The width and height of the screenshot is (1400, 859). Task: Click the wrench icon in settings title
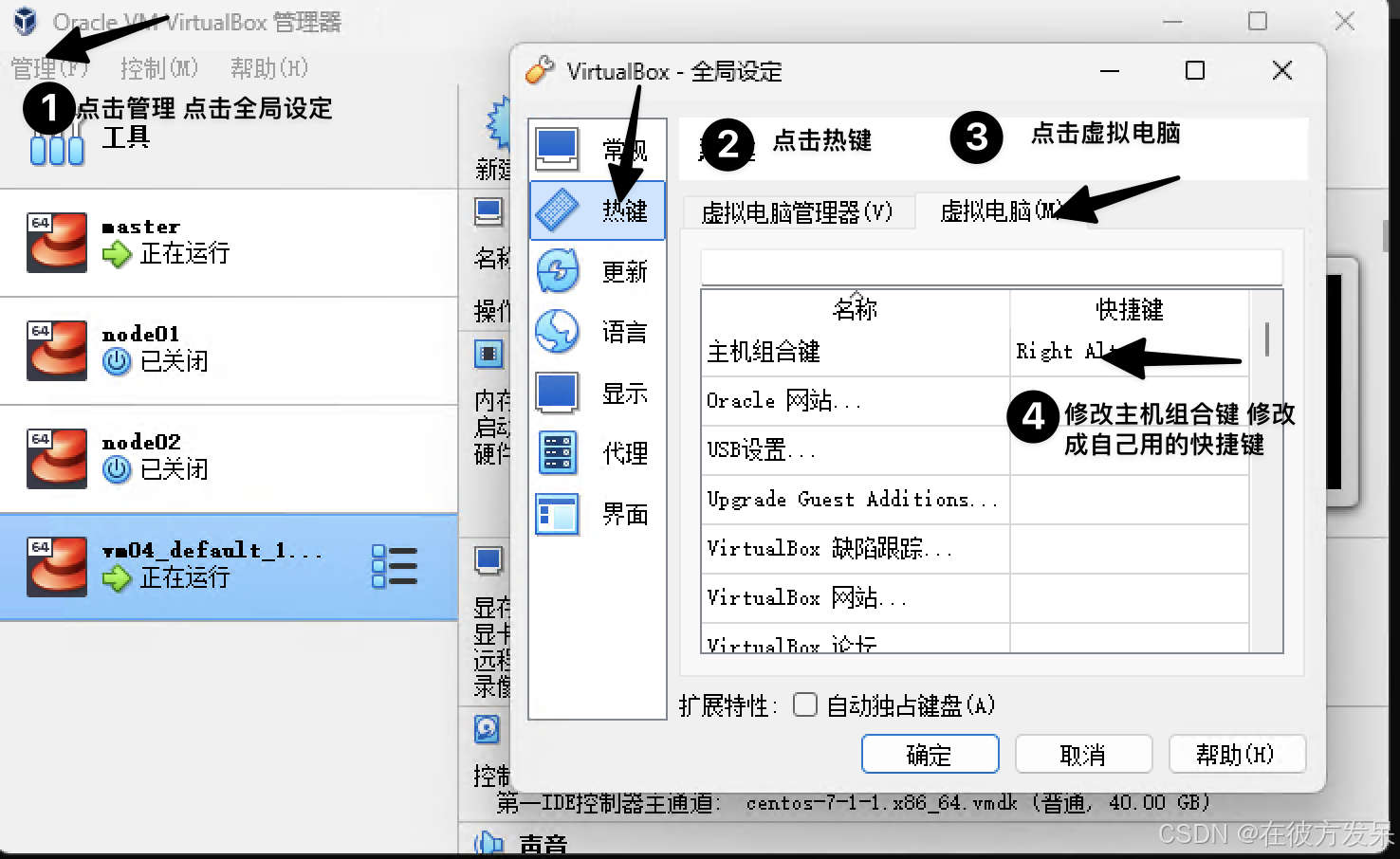coord(540,70)
